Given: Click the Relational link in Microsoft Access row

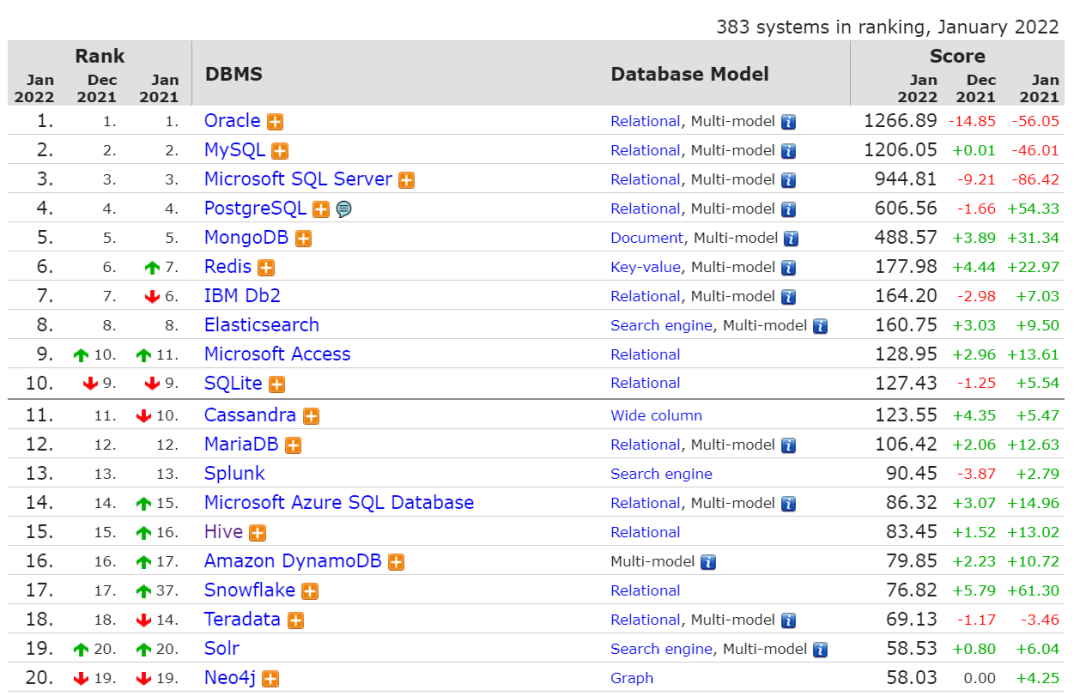Looking at the screenshot, I should coord(645,355).
